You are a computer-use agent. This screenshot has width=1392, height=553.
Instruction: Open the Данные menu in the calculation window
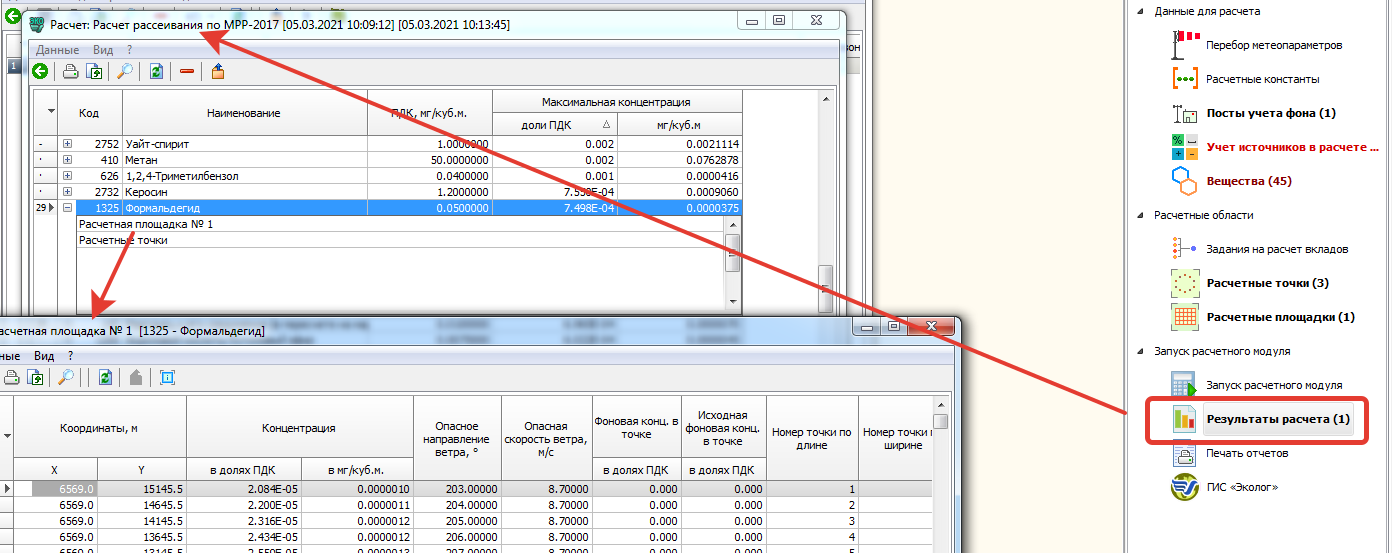[x=57, y=49]
